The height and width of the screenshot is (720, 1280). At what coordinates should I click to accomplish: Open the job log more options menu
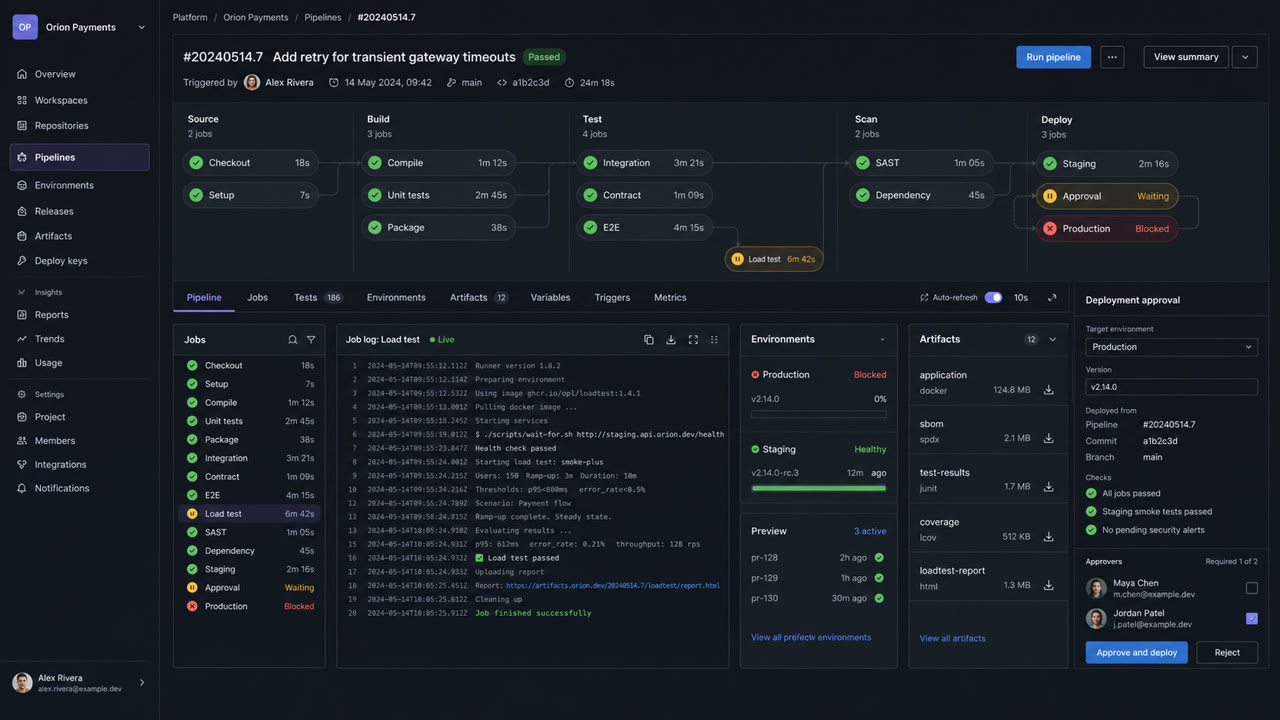[714, 340]
